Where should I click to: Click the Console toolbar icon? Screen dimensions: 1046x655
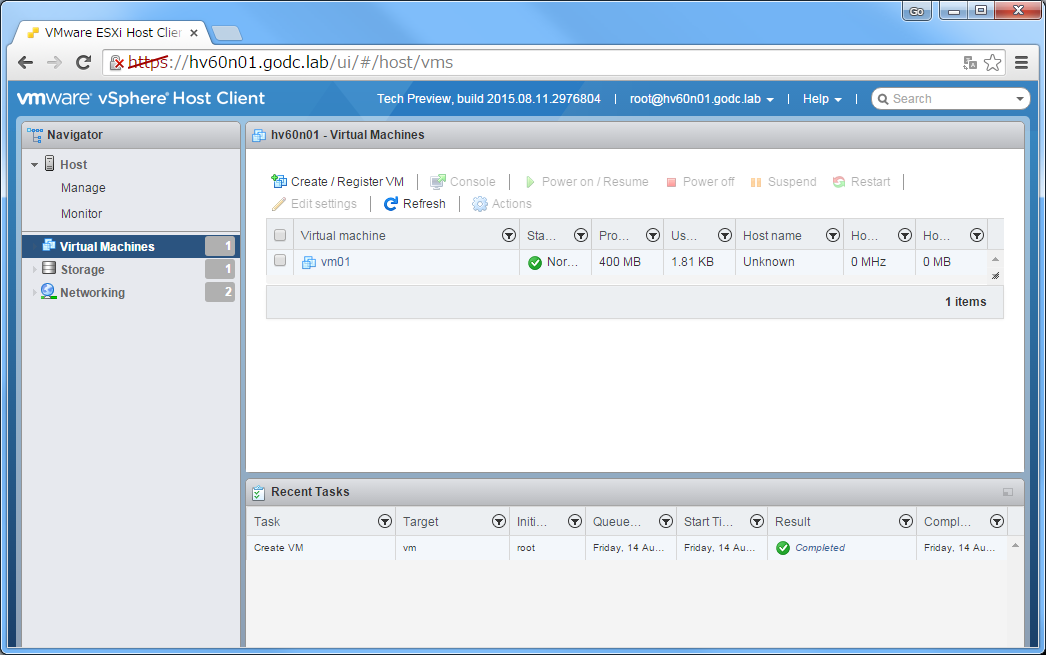tap(438, 181)
